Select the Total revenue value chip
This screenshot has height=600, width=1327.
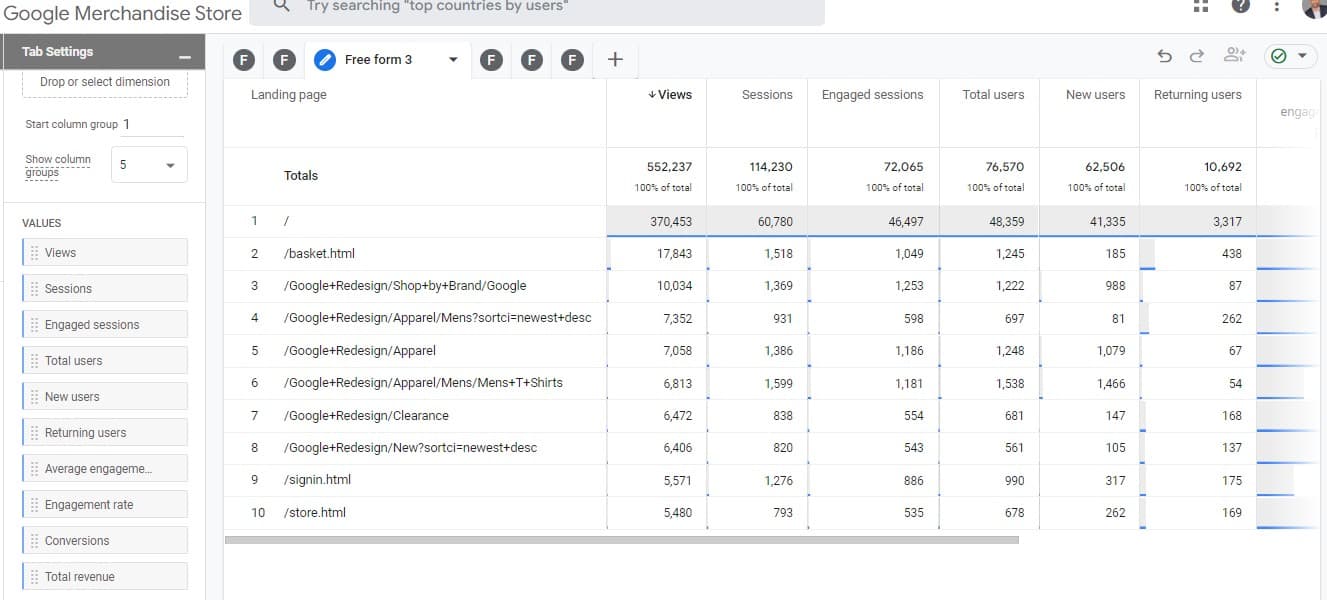(105, 577)
